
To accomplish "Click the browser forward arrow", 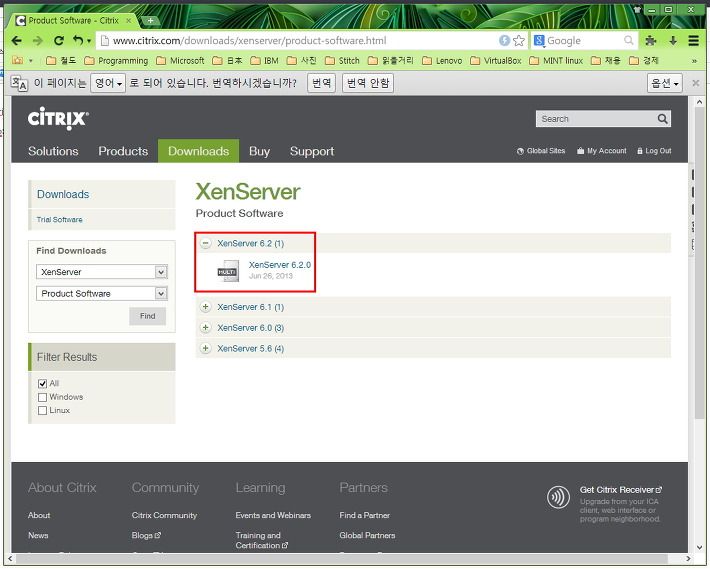I will 38,41.
